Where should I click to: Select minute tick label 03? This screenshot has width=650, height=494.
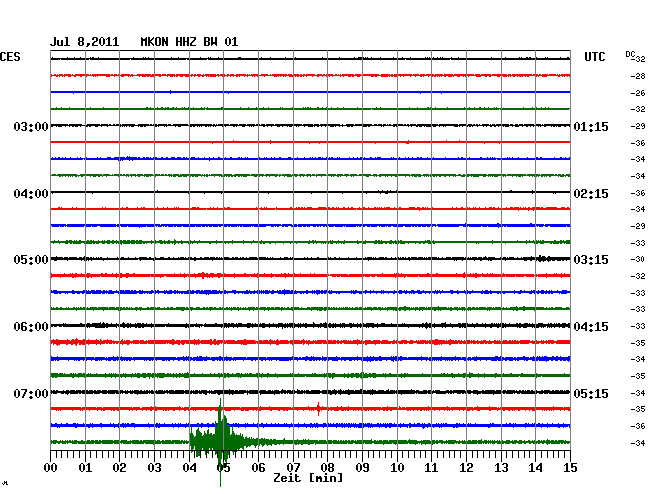click(x=155, y=468)
